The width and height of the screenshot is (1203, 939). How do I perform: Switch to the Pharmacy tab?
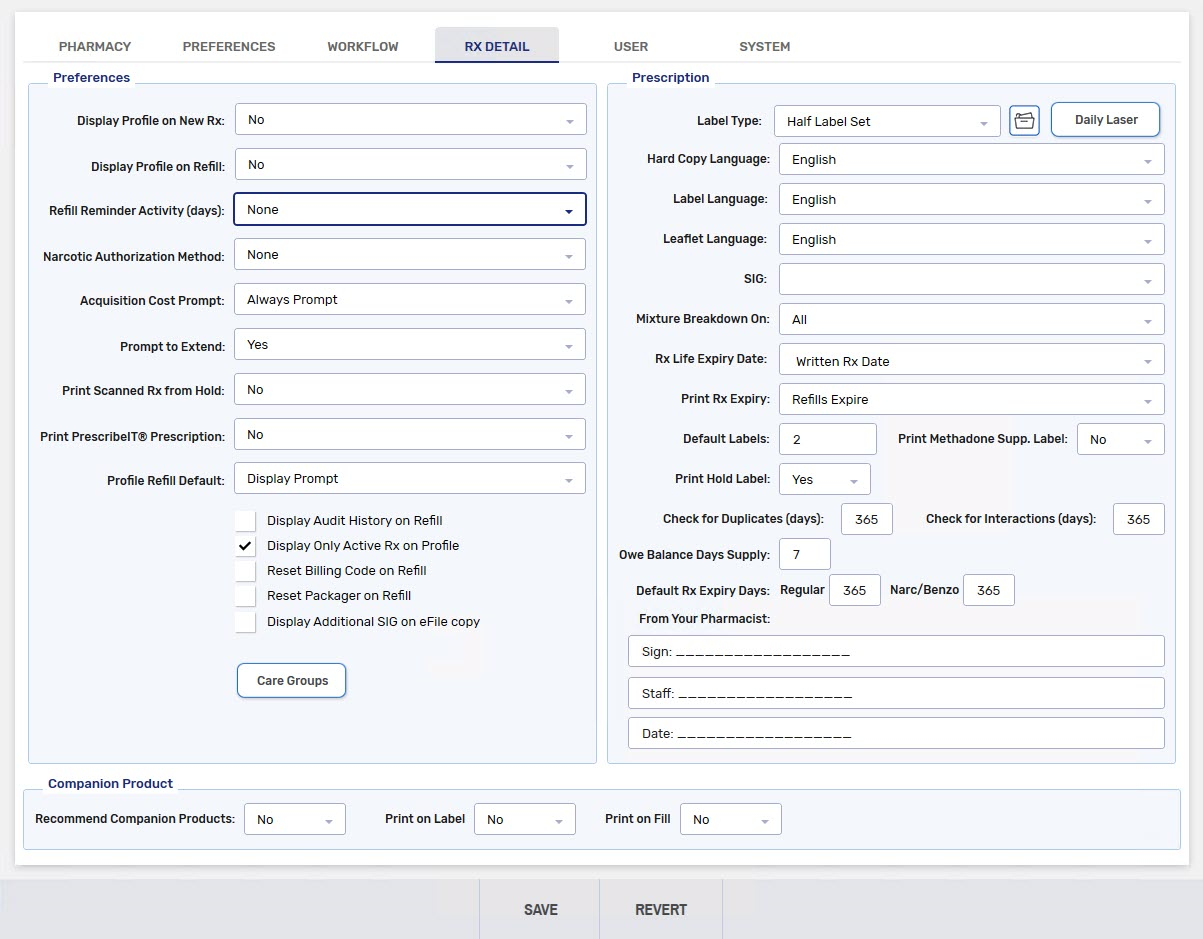(95, 47)
